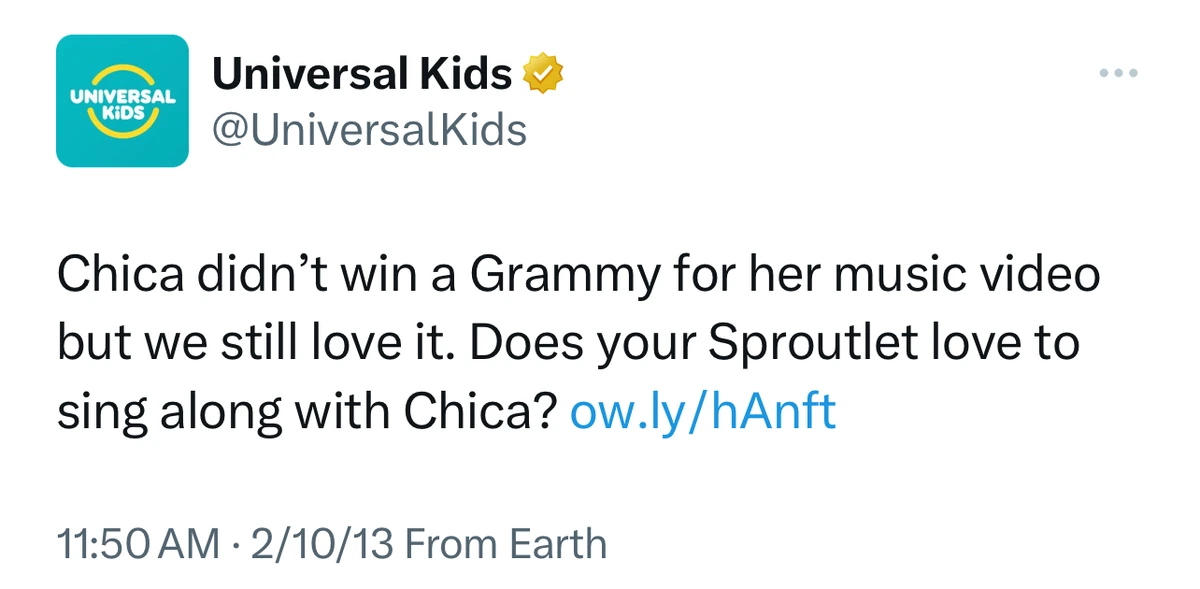Click the verification checkmark next to Universal Kids
The width and height of the screenshot is (1200, 589).
(545, 71)
